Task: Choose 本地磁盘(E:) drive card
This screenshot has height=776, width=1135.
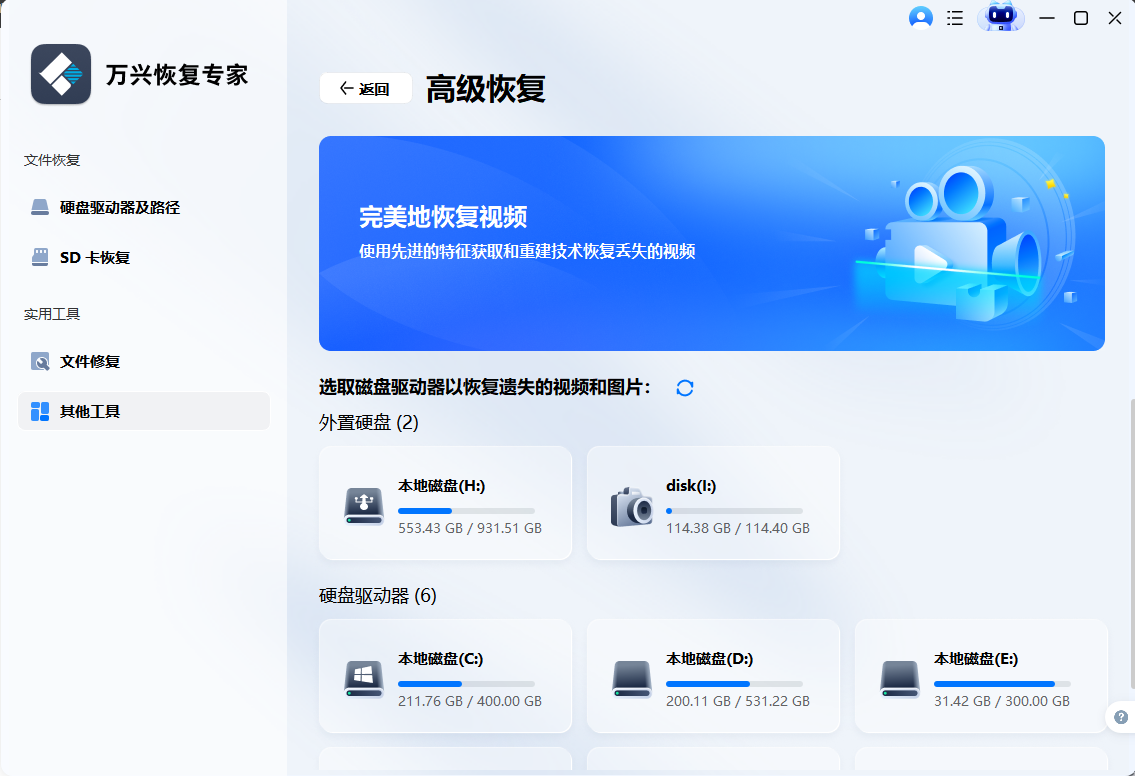Action: point(981,676)
